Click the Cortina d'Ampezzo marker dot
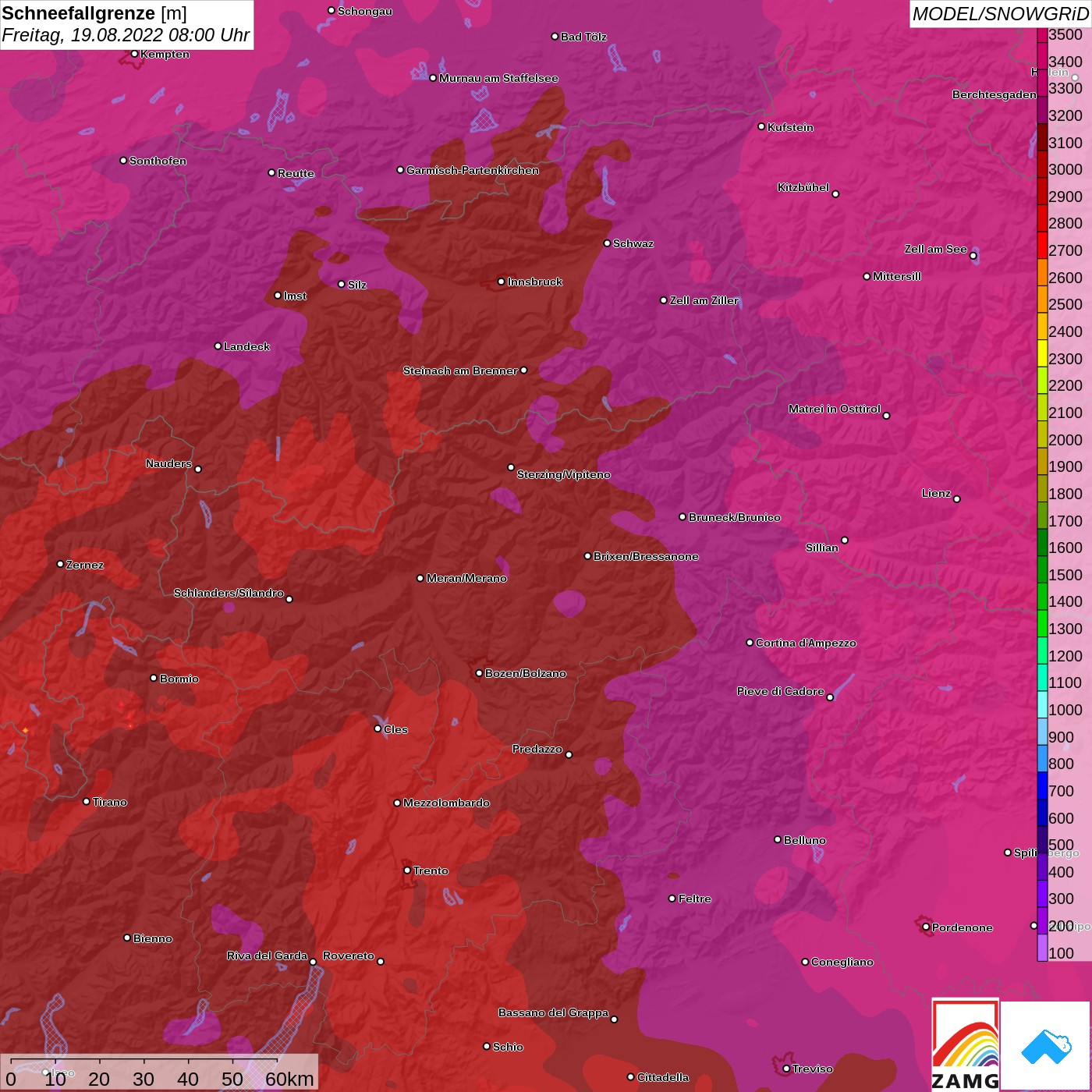 [750, 643]
